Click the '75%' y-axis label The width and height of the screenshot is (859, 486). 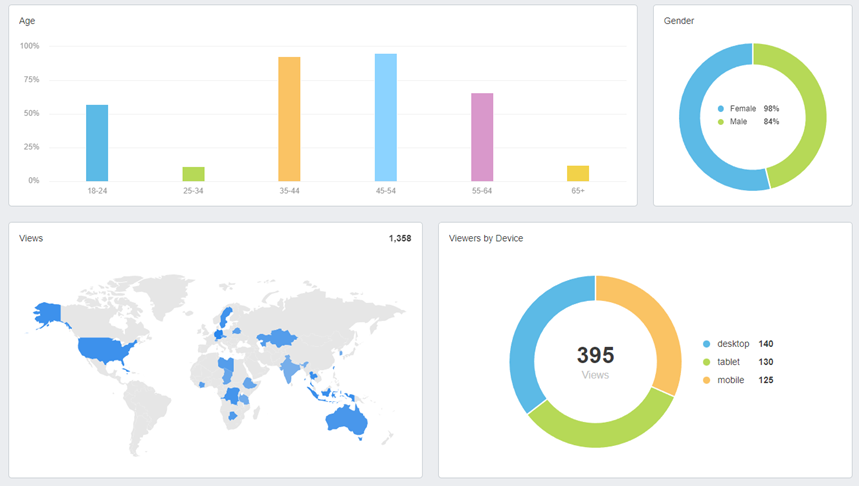(31, 79)
